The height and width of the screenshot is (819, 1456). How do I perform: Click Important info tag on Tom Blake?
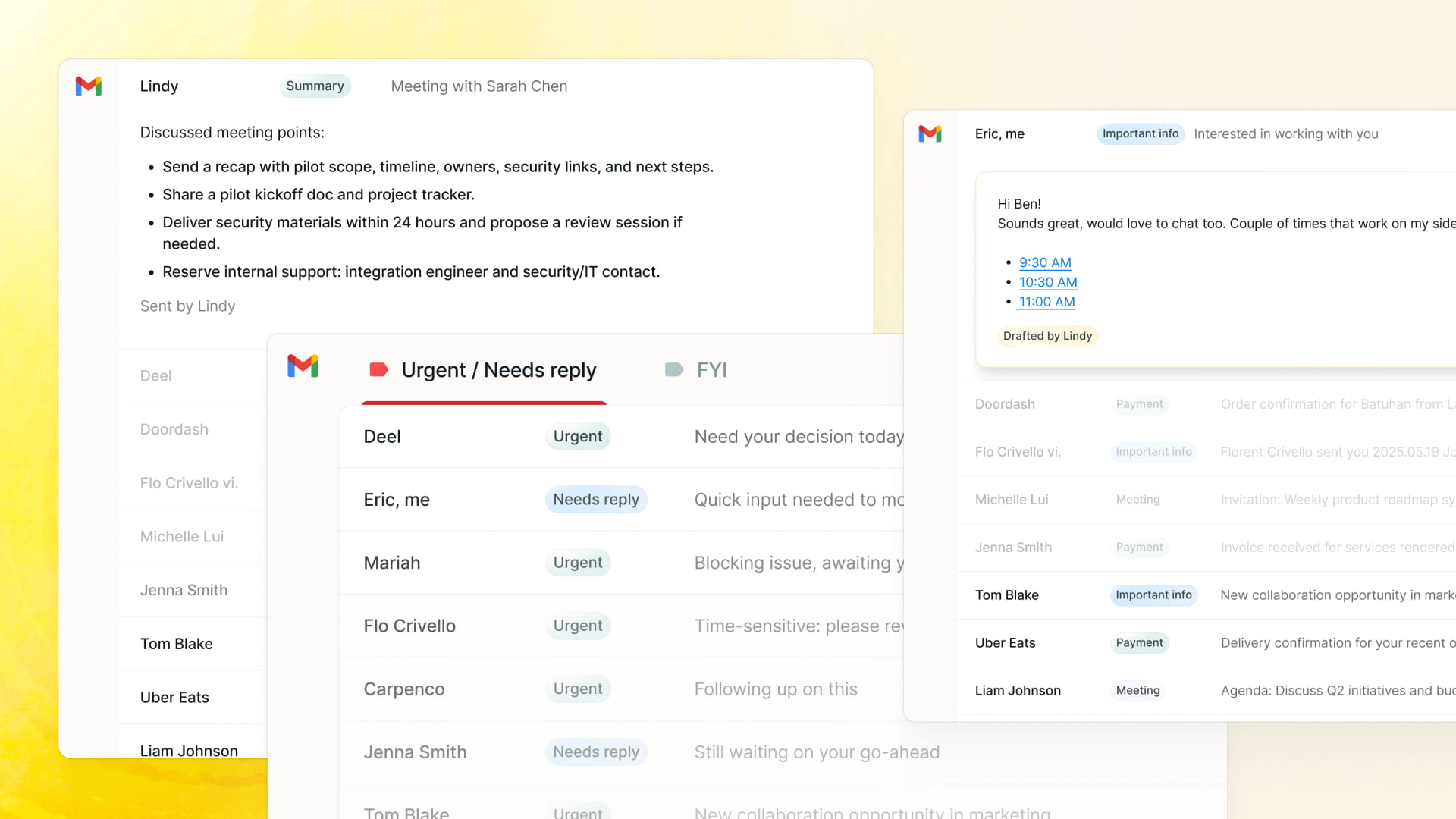point(1153,595)
